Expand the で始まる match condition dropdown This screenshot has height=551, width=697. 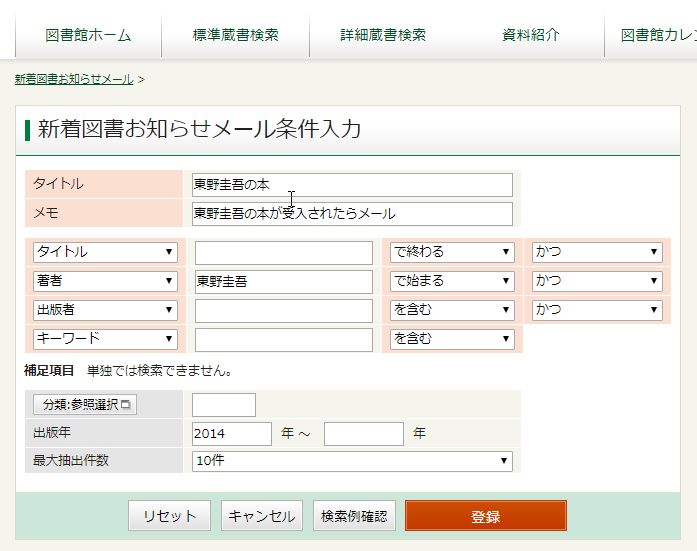[451, 281]
